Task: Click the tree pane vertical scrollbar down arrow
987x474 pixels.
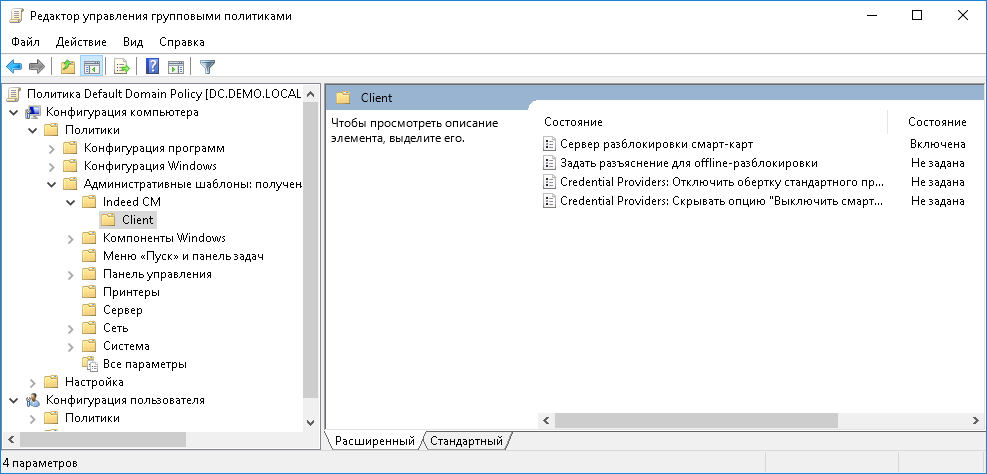Action: click(x=309, y=423)
